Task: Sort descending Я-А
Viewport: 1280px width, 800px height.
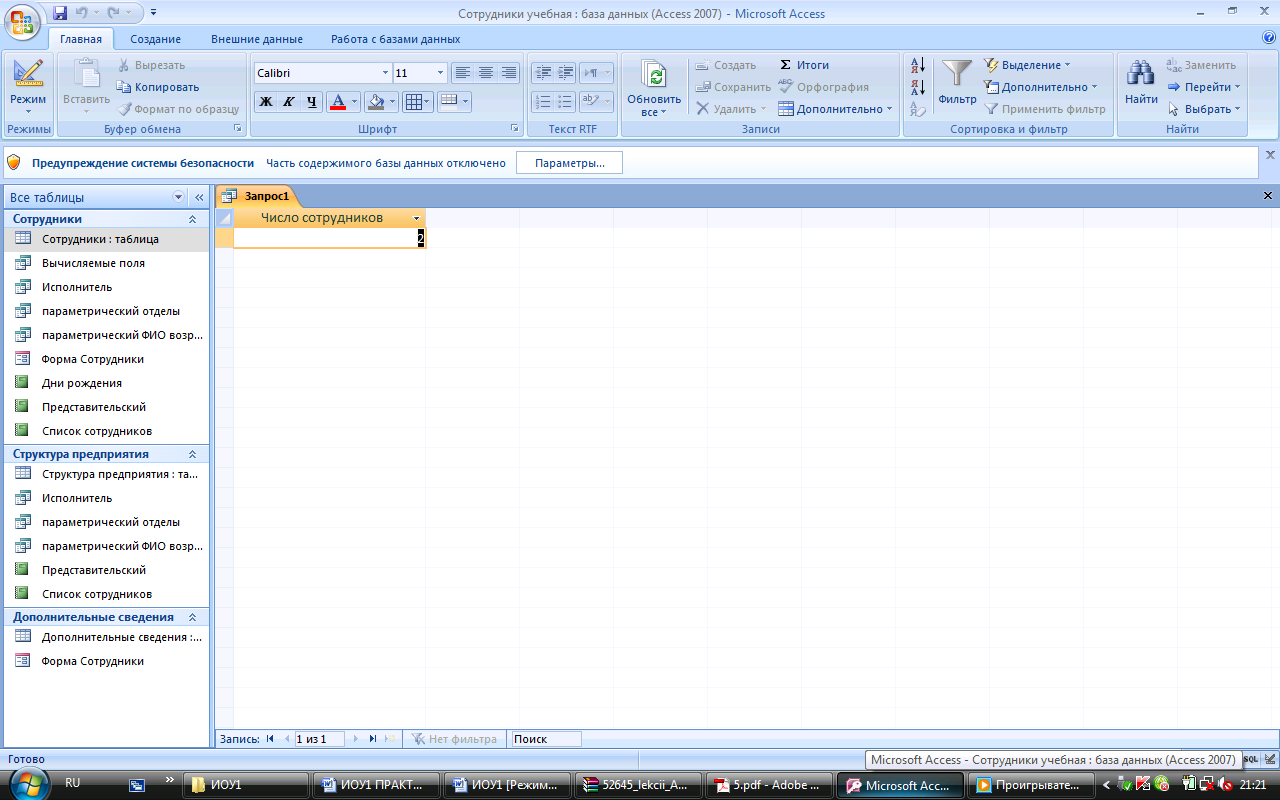Action: tap(918, 87)
